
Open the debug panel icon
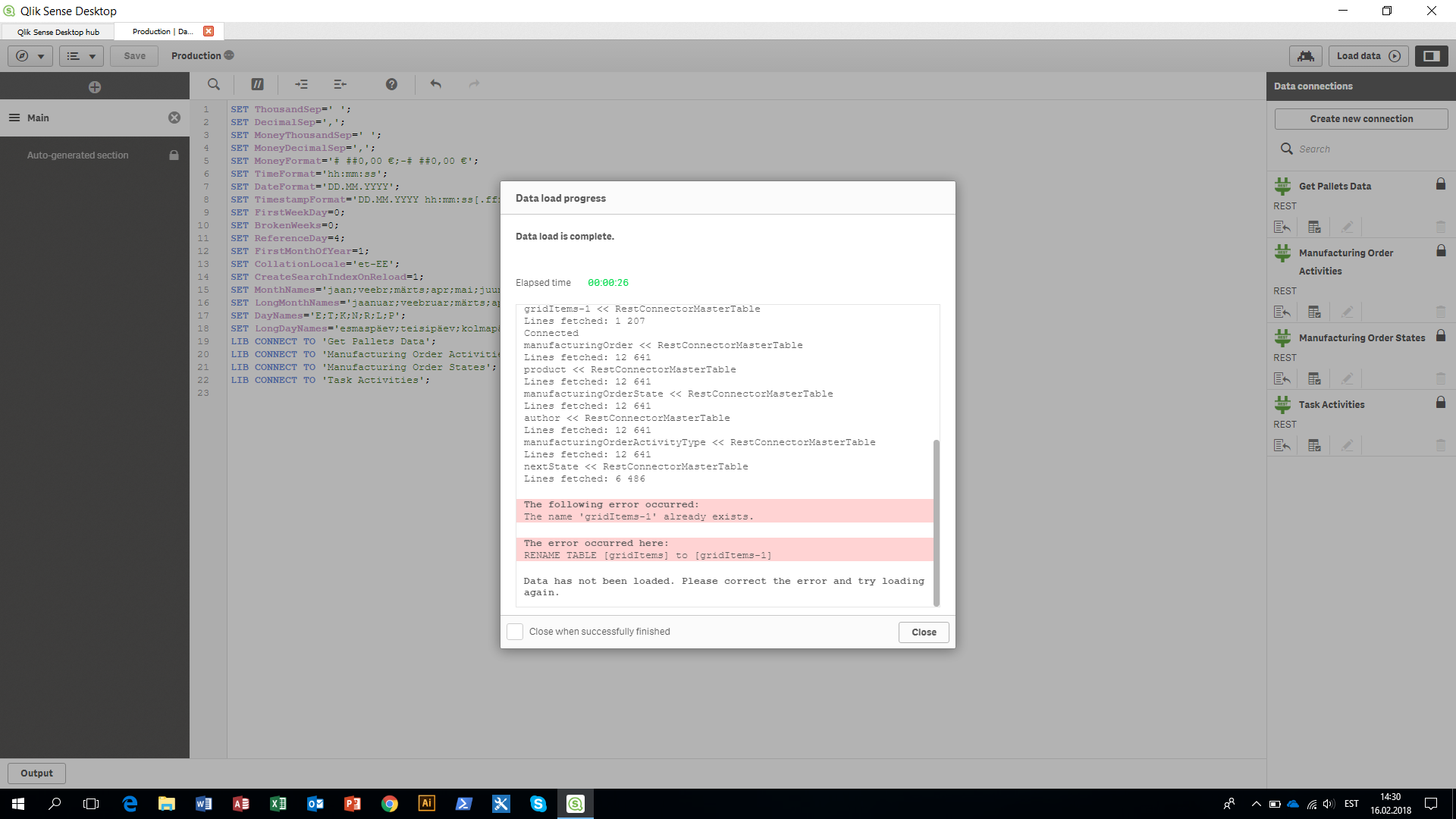[1306, 56]
